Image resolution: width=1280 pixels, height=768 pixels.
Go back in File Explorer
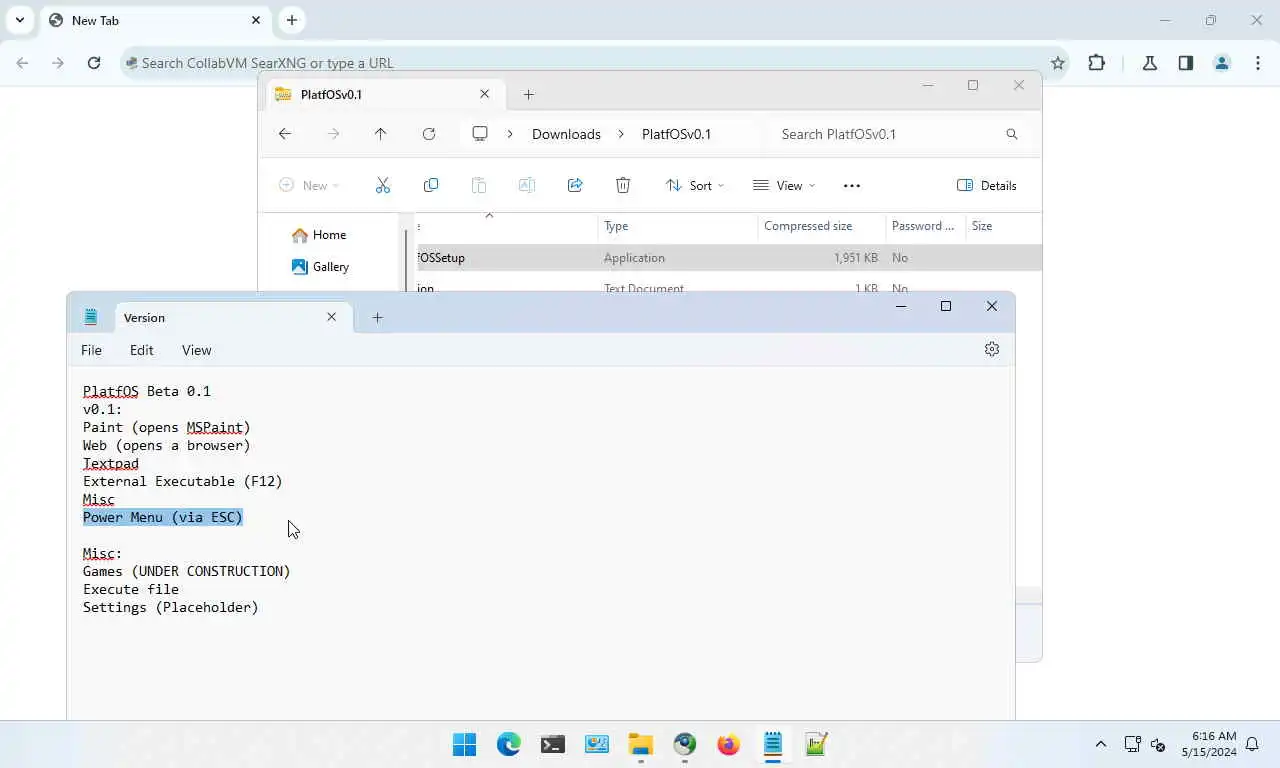pyautogui.click(x=285, y=134)
